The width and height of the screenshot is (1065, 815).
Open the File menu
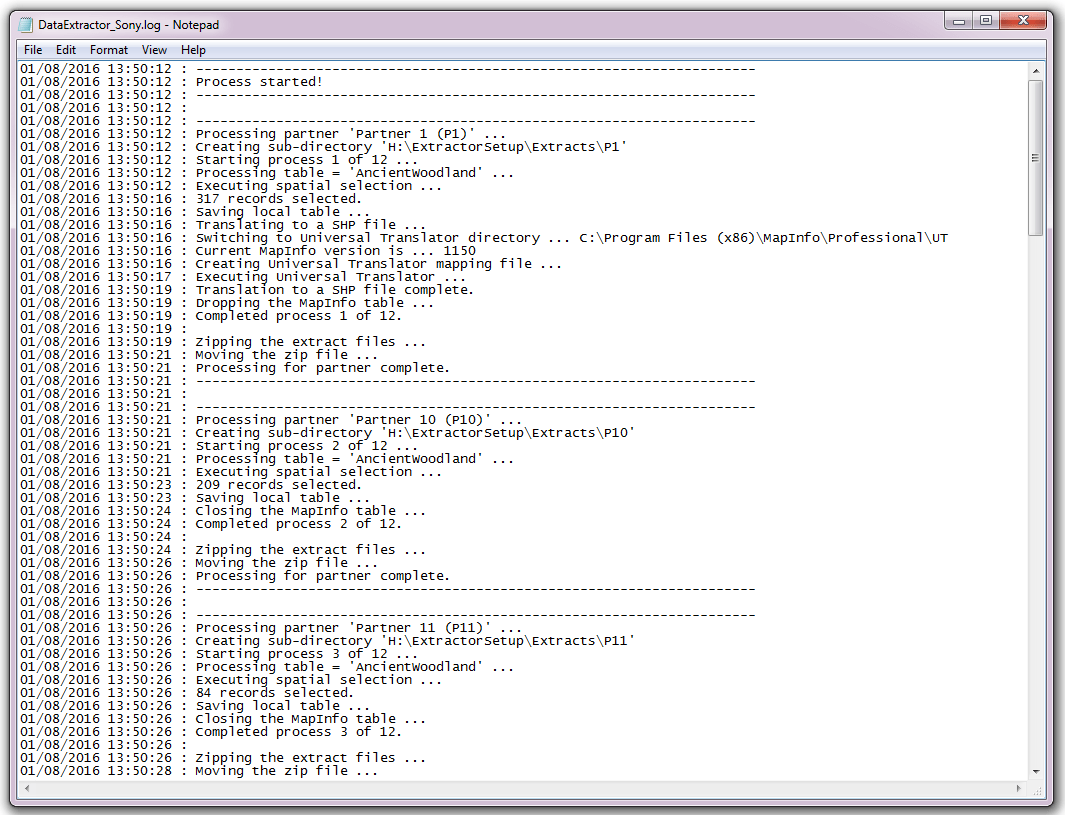tap(33, 49)
